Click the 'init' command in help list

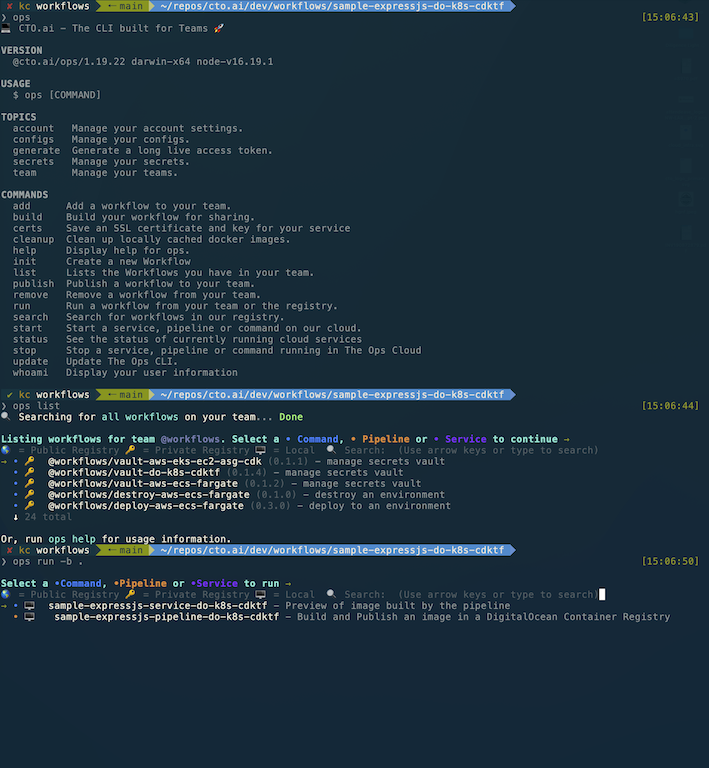(24, 262)
